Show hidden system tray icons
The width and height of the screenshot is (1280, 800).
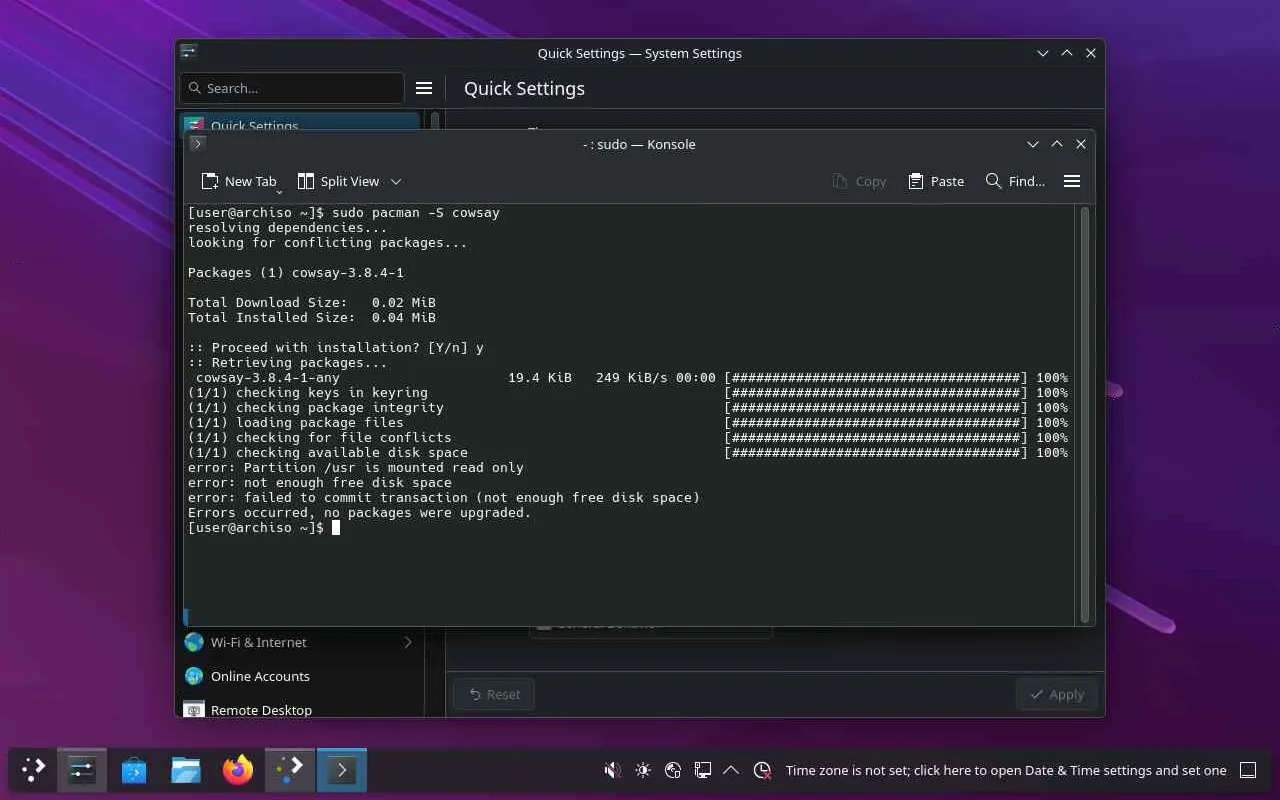click(731, 770)
